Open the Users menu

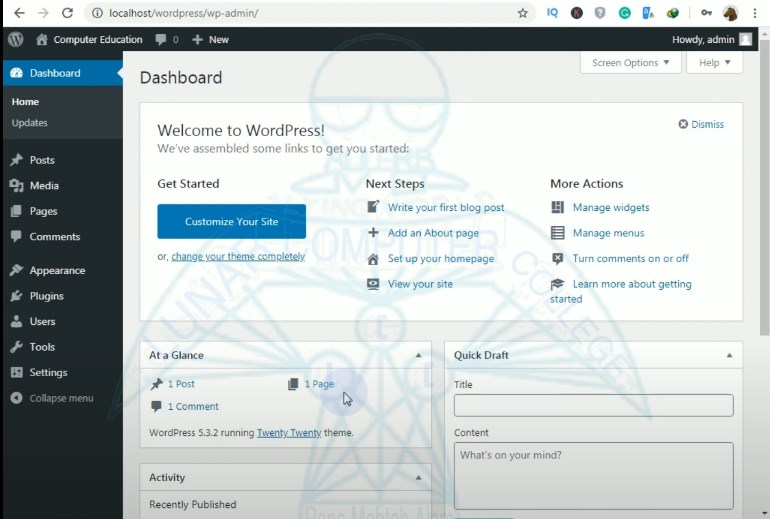tap(63, 322)
